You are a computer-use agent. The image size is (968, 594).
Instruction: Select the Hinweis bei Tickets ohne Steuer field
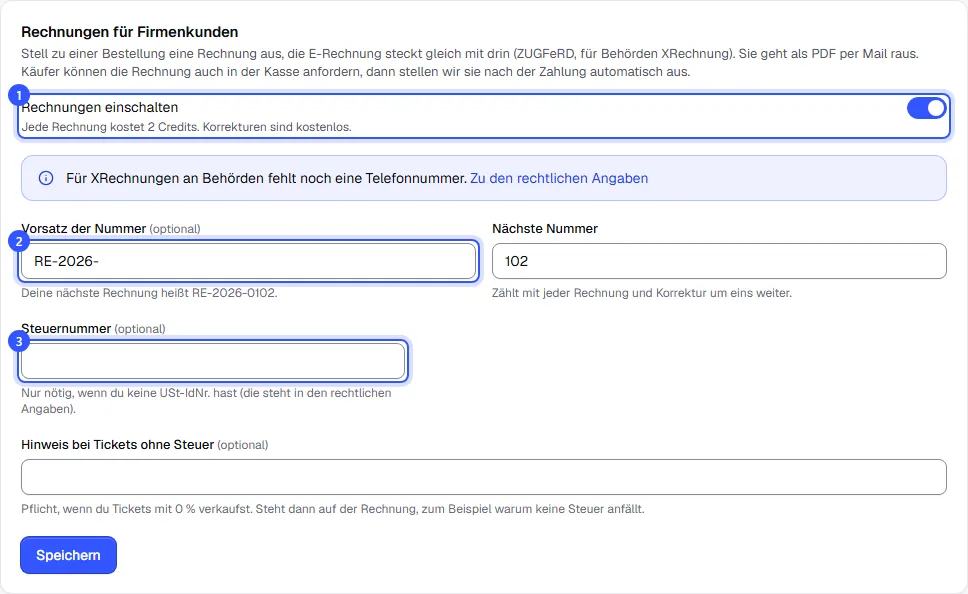483,477
